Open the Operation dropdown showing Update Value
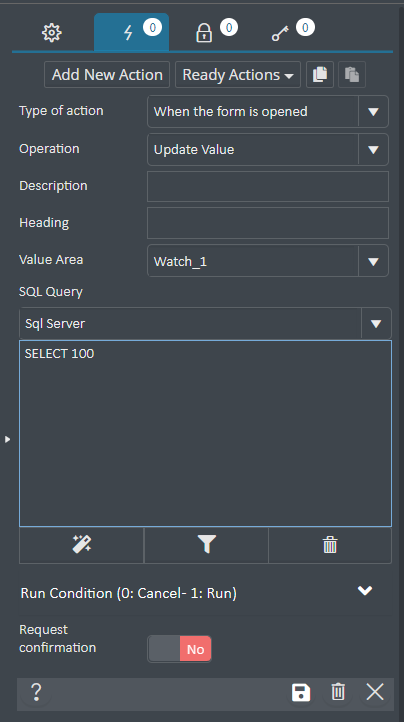 point(268,149)
